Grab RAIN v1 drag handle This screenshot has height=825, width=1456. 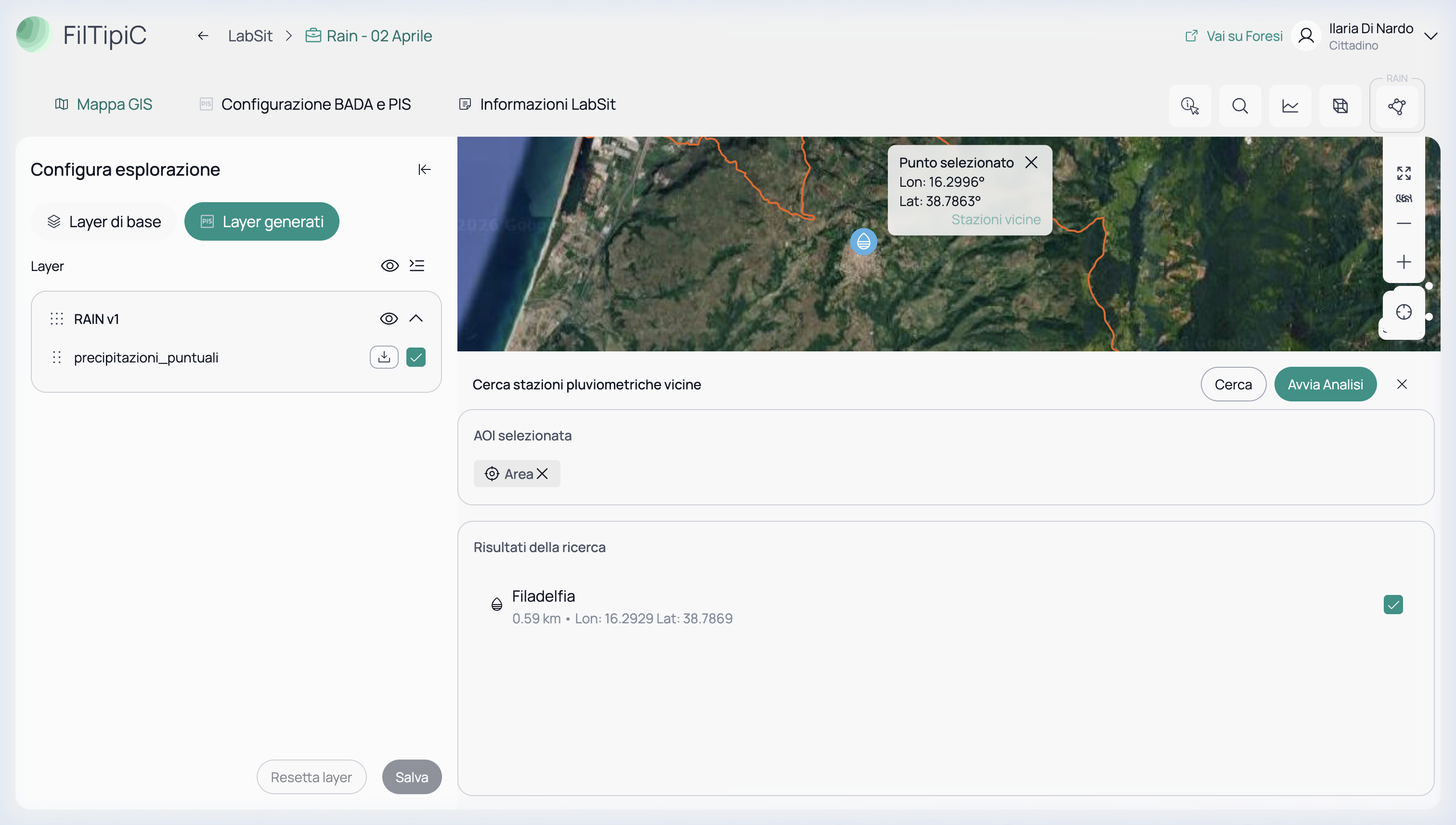(57, 319)
